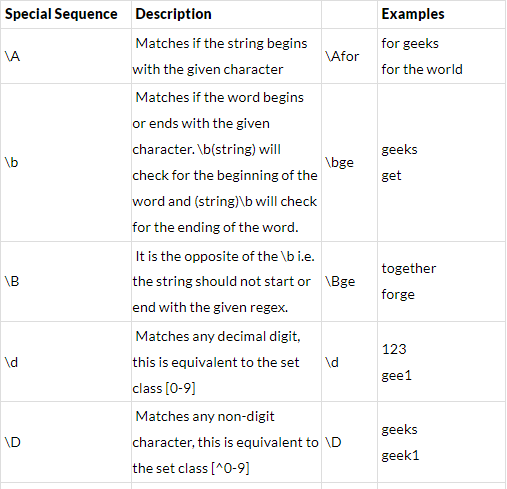The height and width of the screenshot is (489, 507).
Task: Click the 'Description' column header
Action: pos(173,14)
